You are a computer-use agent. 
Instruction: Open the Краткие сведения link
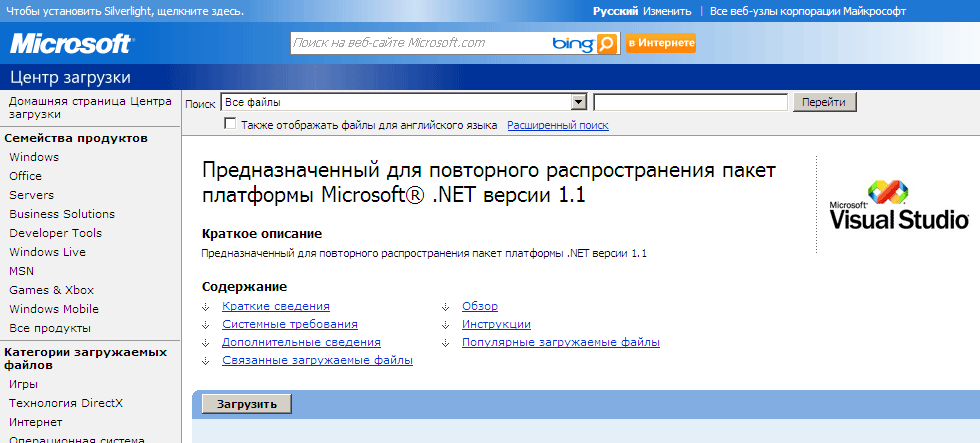click(x=276, y=306)
